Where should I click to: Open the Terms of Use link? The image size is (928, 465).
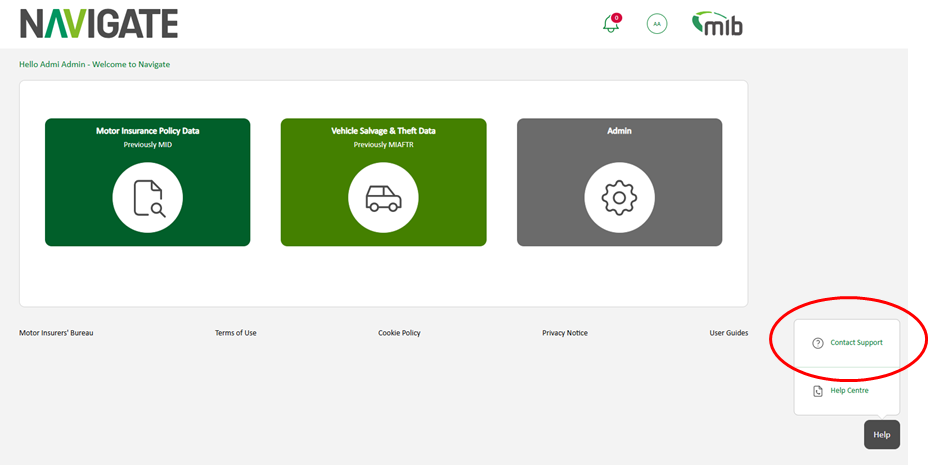235,333
